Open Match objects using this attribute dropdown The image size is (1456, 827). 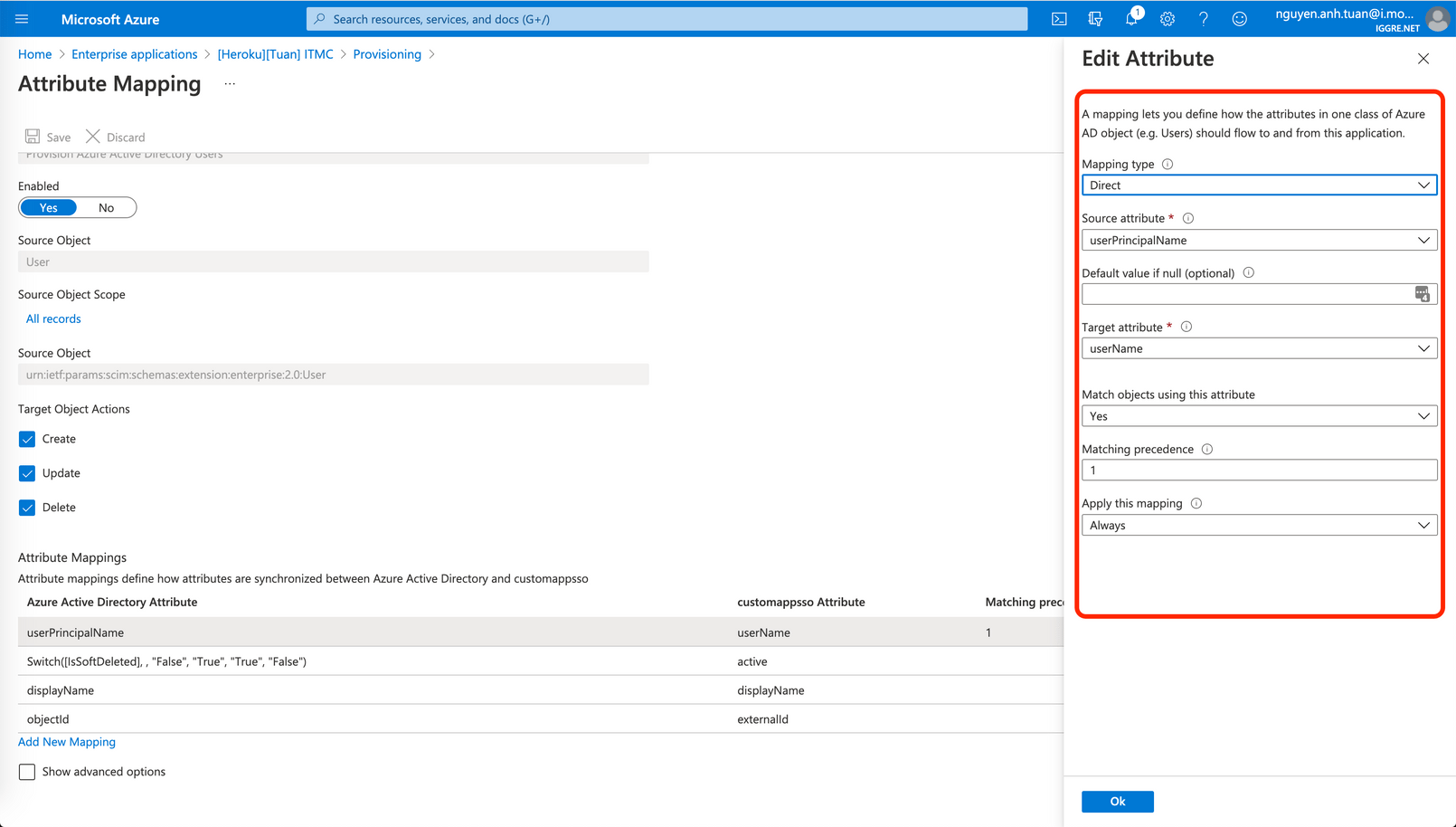1259,416
